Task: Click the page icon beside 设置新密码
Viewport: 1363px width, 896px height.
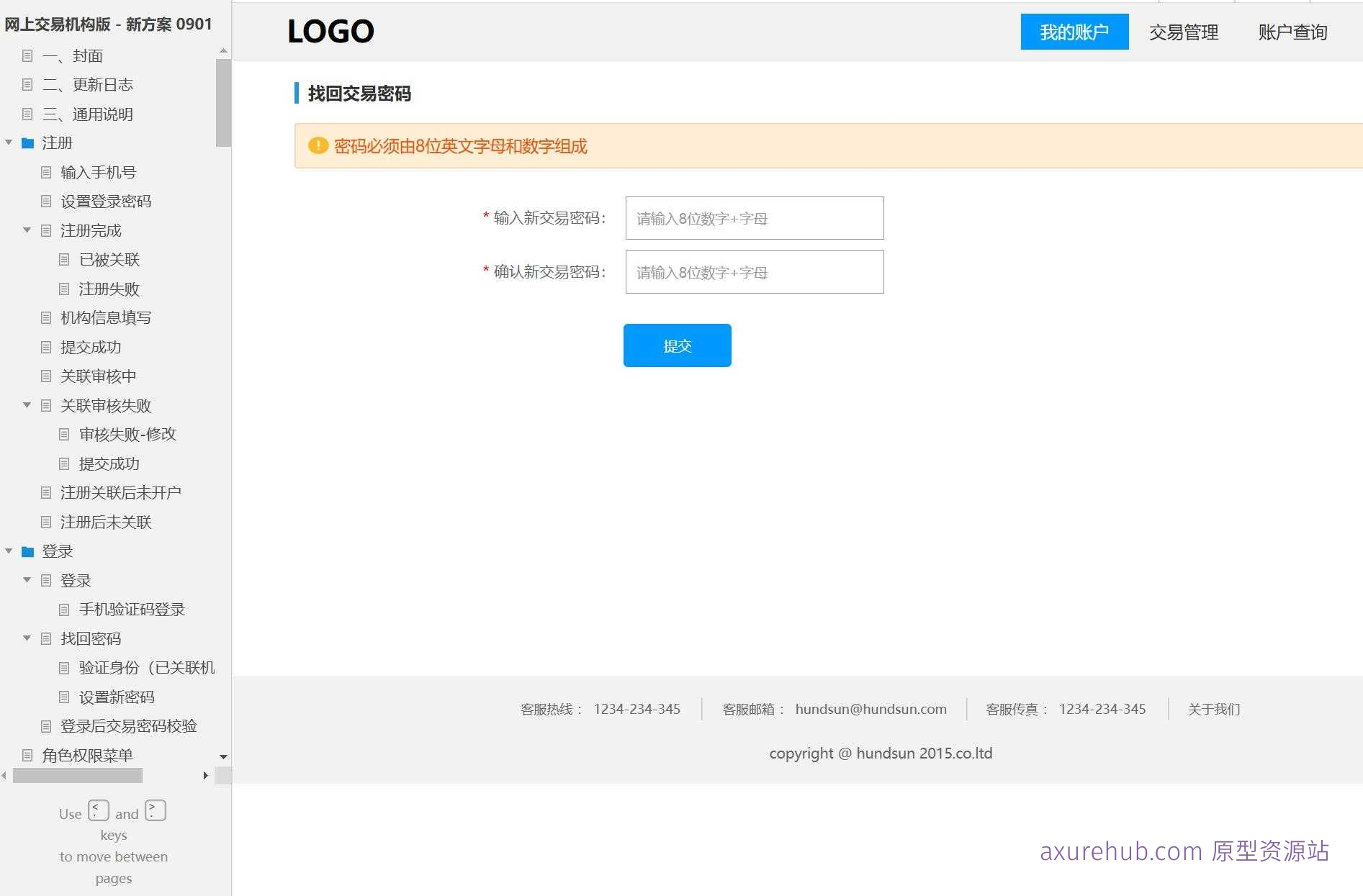Action: (64, 697)
